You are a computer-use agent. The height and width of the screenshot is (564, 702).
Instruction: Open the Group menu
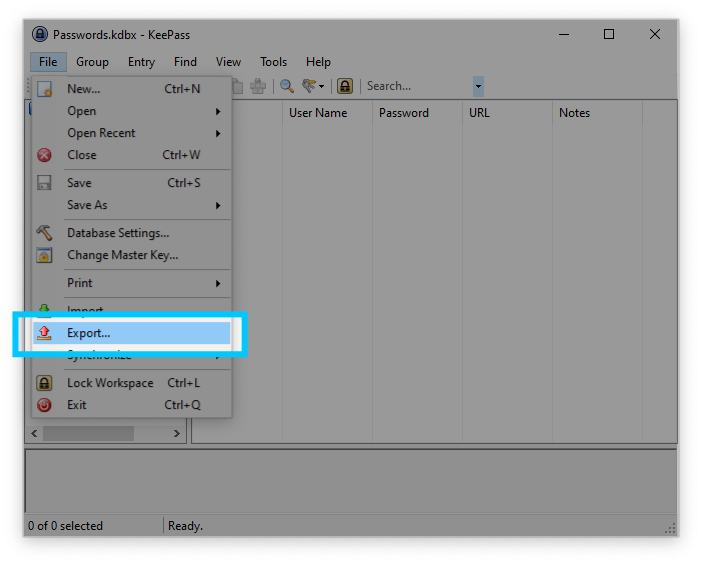pyautogui.click(x=92, y=62)
